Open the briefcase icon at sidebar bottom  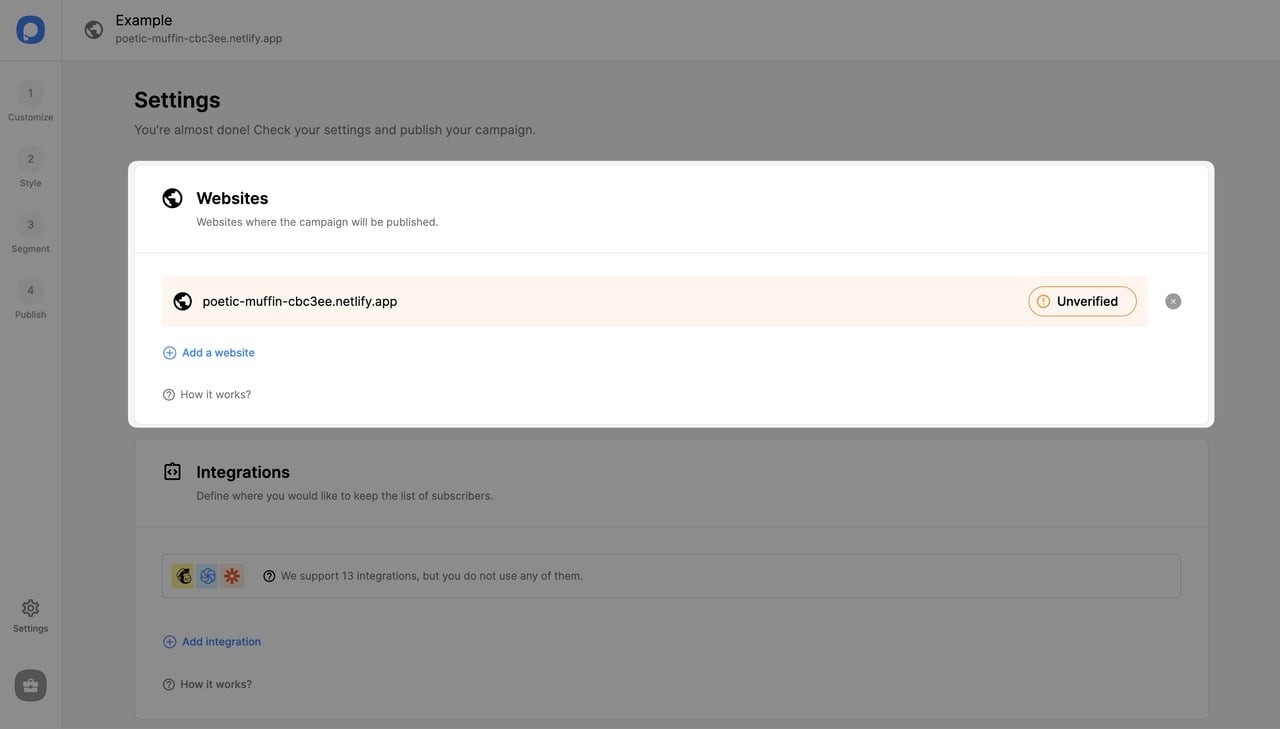[30, 685]
